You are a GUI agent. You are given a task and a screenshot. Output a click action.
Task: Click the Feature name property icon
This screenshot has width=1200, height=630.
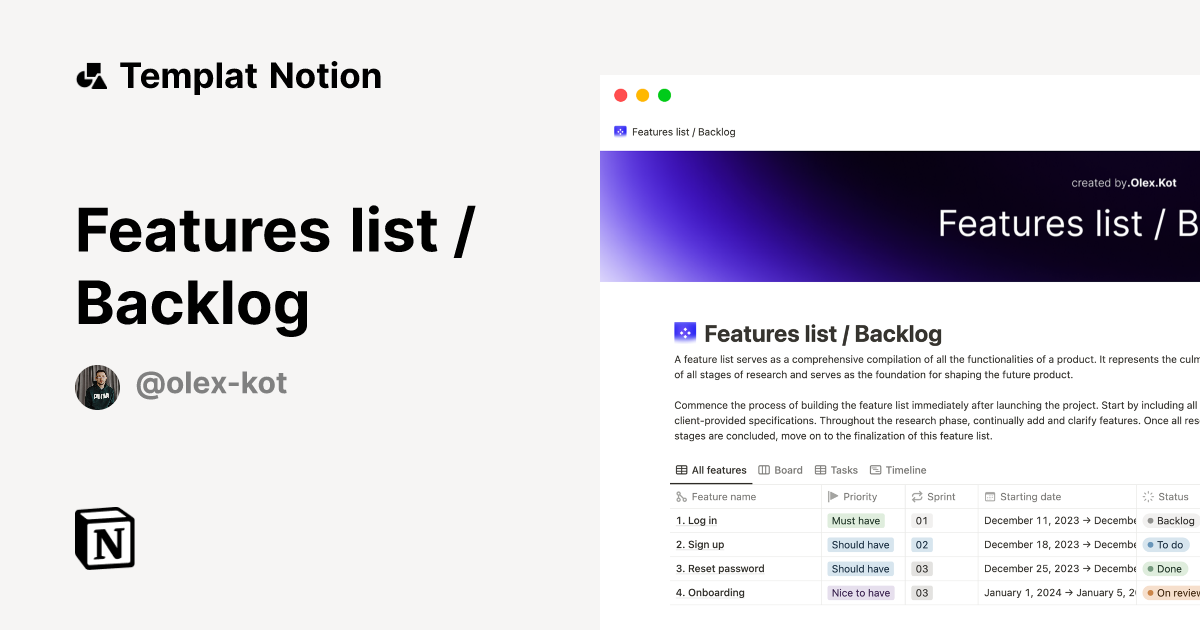680,496
